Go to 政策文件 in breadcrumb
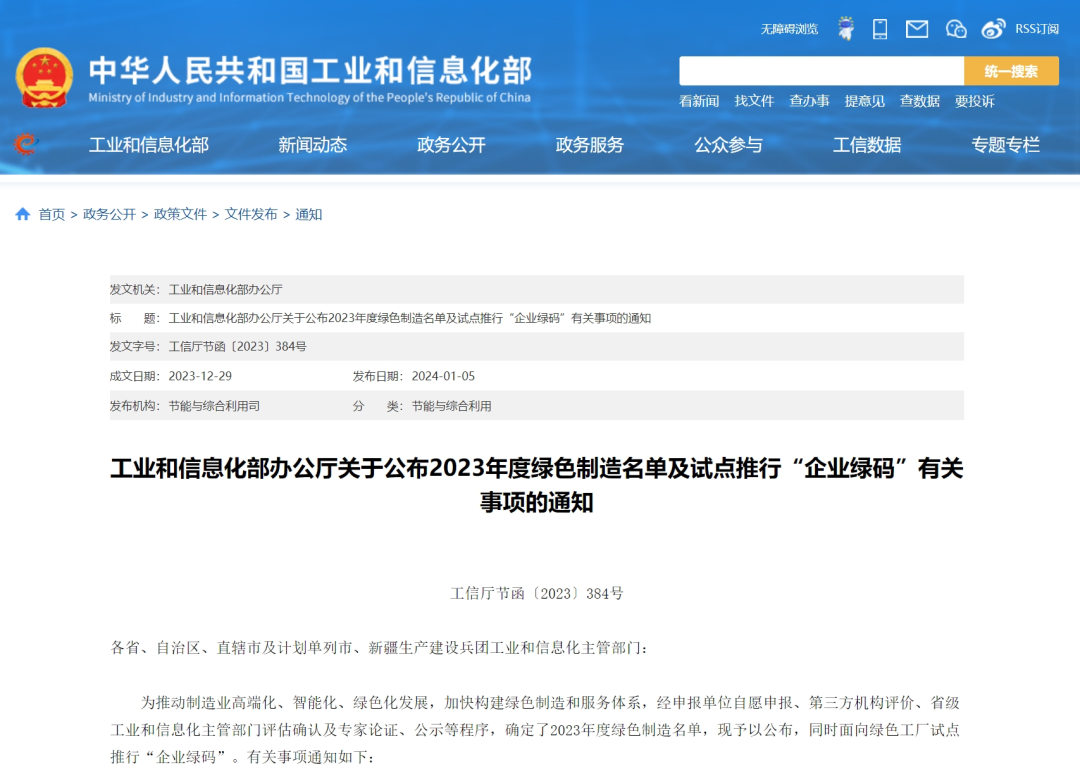Viewport: 1080px width, 784px height. [180, 214]
